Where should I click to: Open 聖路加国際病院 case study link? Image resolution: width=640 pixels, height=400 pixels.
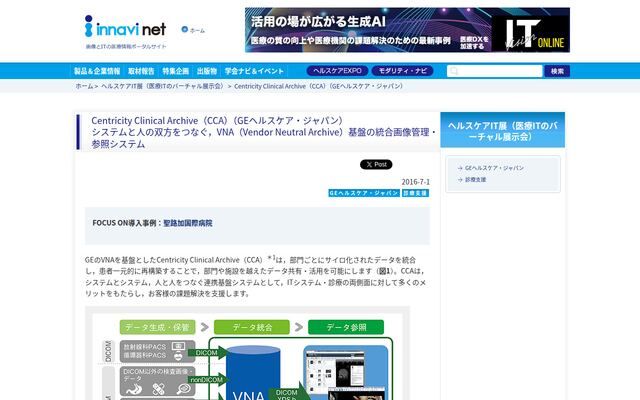[188, 223]
